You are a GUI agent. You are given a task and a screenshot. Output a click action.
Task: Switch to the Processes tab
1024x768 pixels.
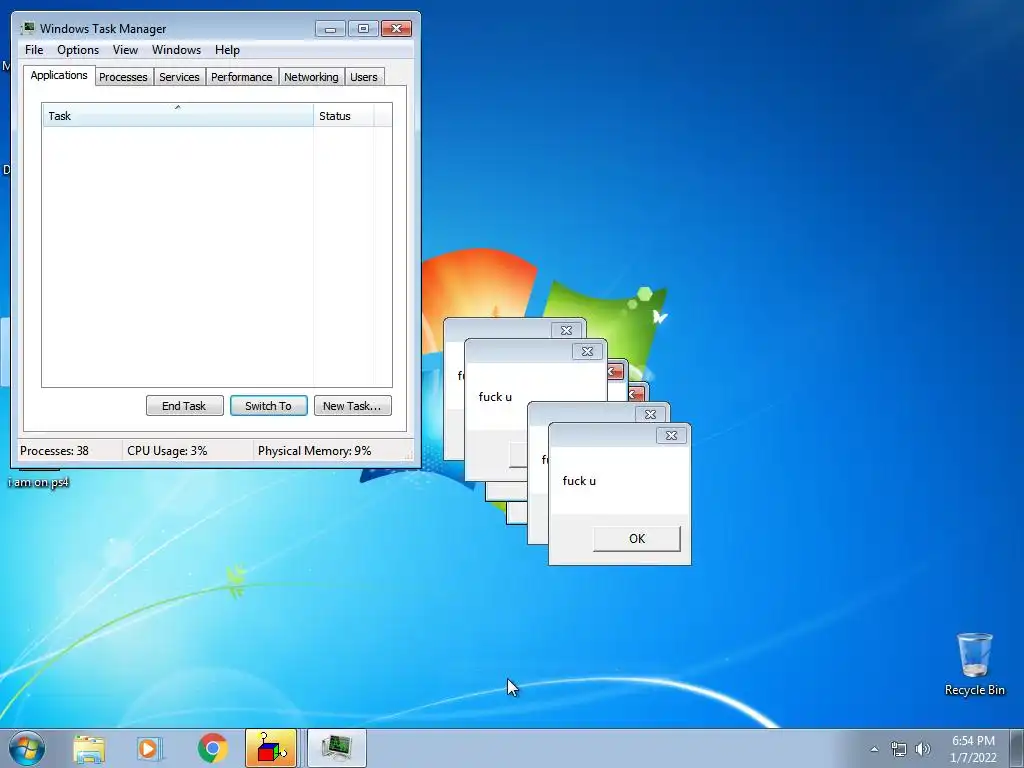[123, 77]
